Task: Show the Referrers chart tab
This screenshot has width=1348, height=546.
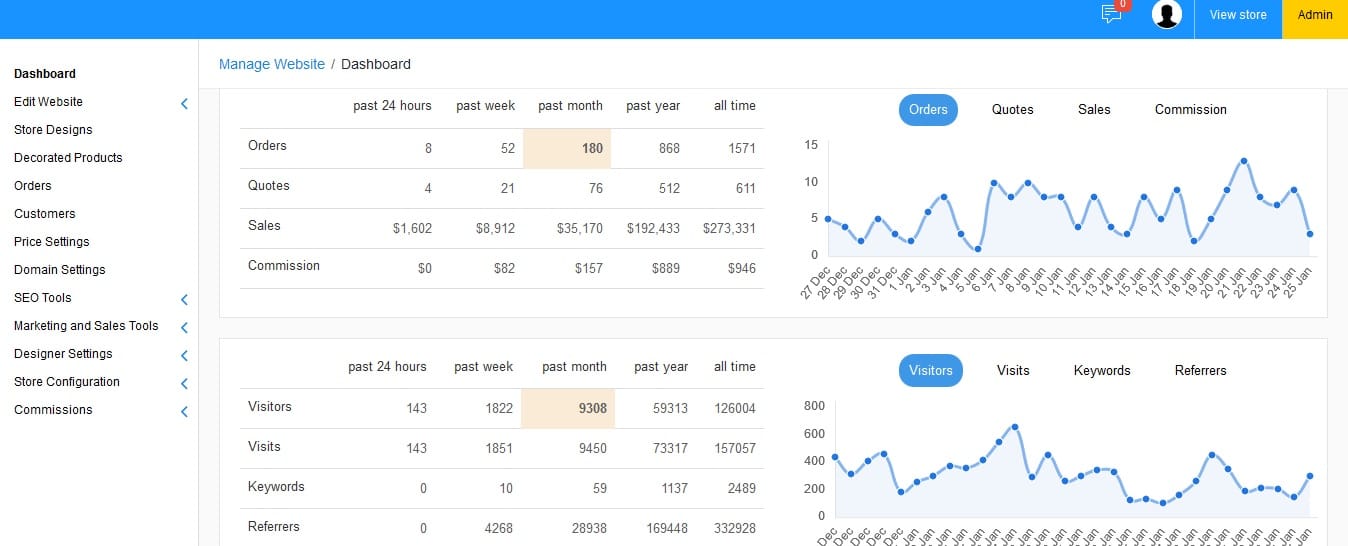Action: (x=1200, y=371)
